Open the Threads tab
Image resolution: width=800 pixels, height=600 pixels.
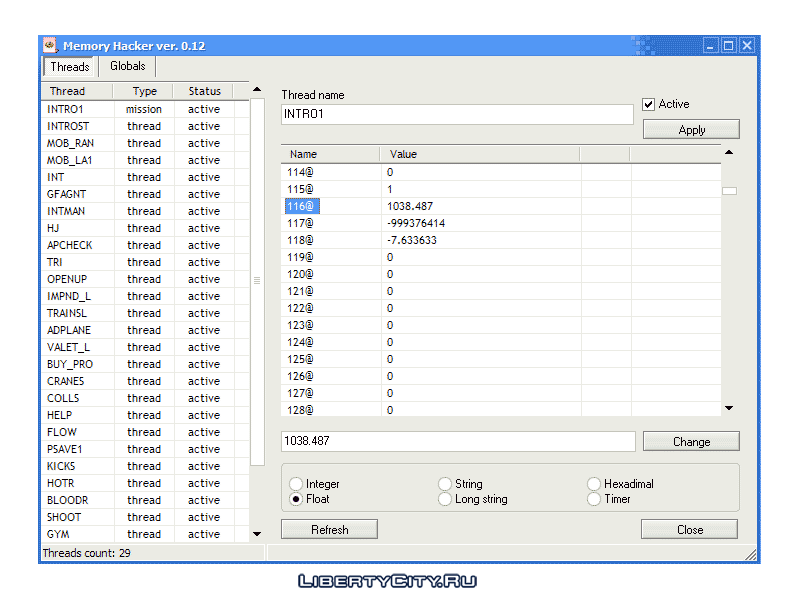(70, 67)
